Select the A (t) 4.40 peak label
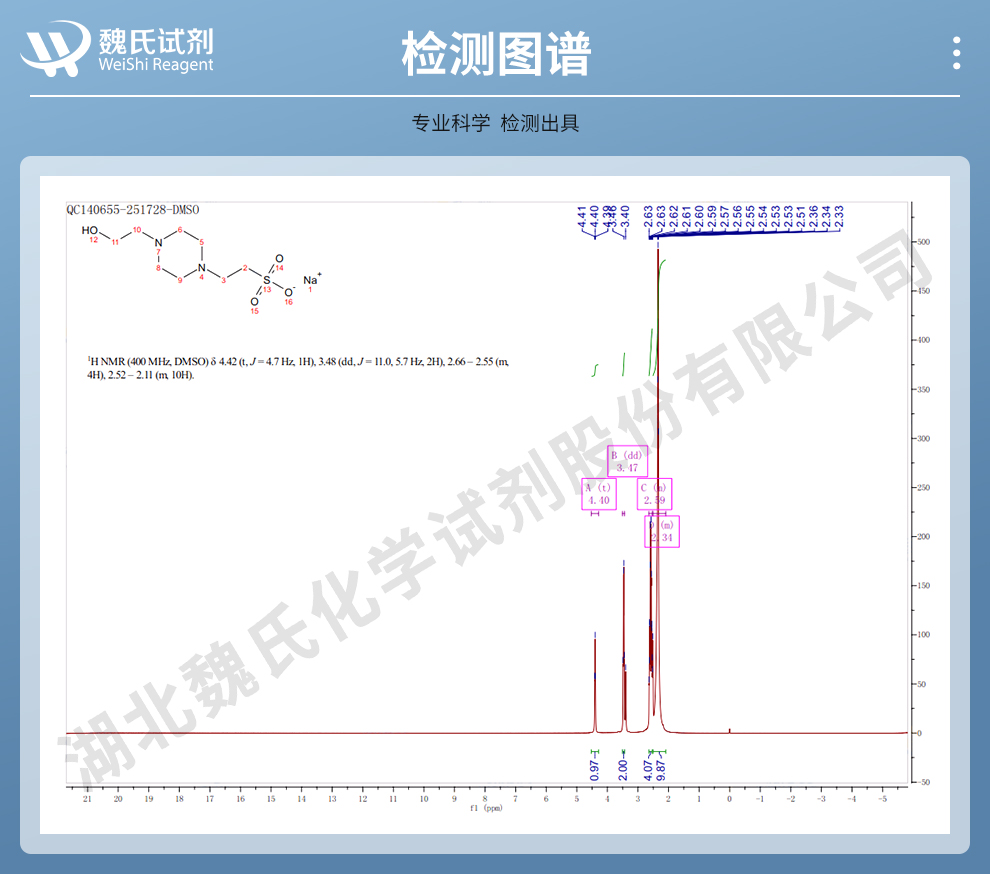 pyautogui.click(x=599, y=494)
